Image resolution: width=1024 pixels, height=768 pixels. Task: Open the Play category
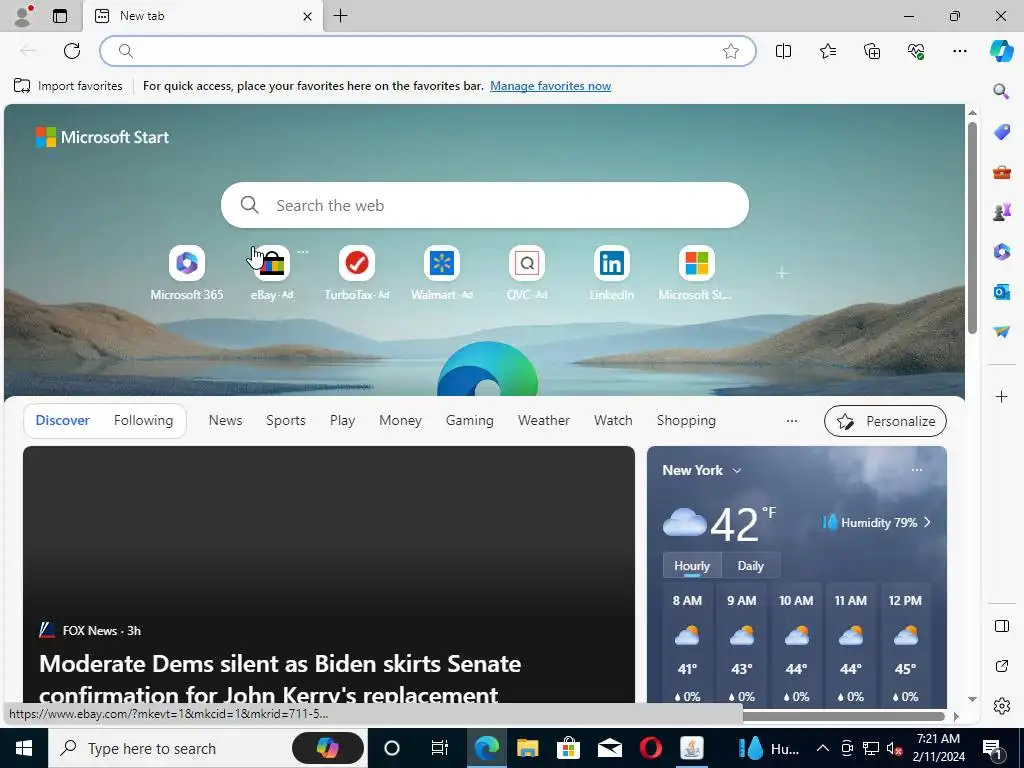[x=342, y=421]
